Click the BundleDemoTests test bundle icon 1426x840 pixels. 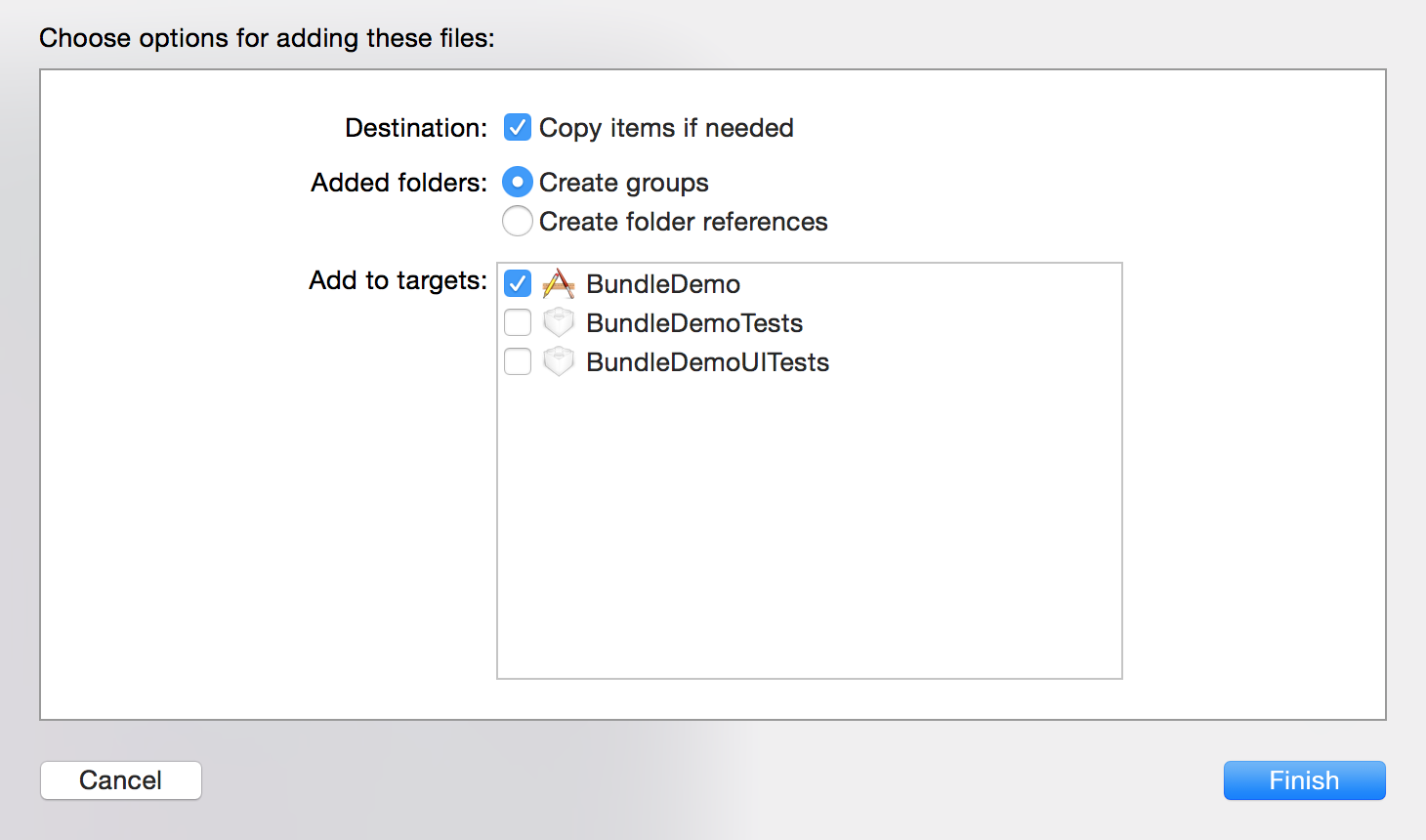coord(559,322)
